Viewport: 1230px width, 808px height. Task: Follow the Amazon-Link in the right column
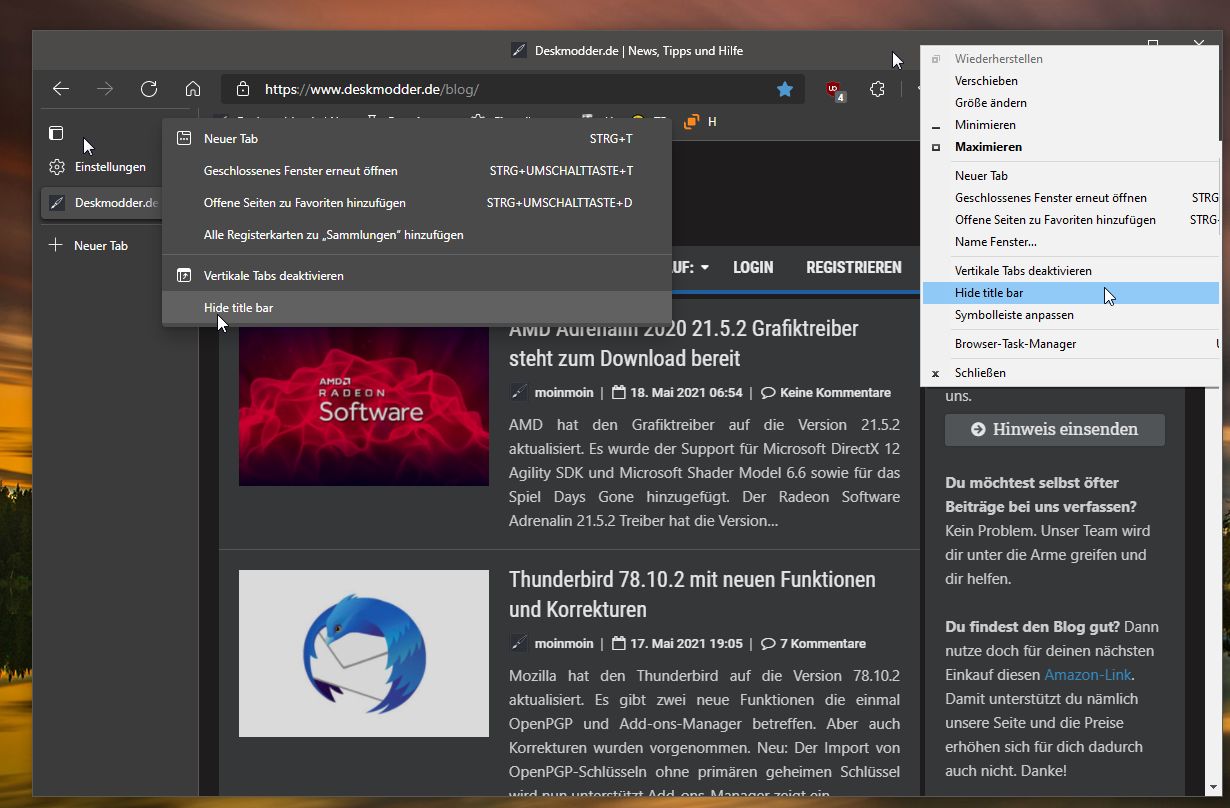pos(1089,675)
